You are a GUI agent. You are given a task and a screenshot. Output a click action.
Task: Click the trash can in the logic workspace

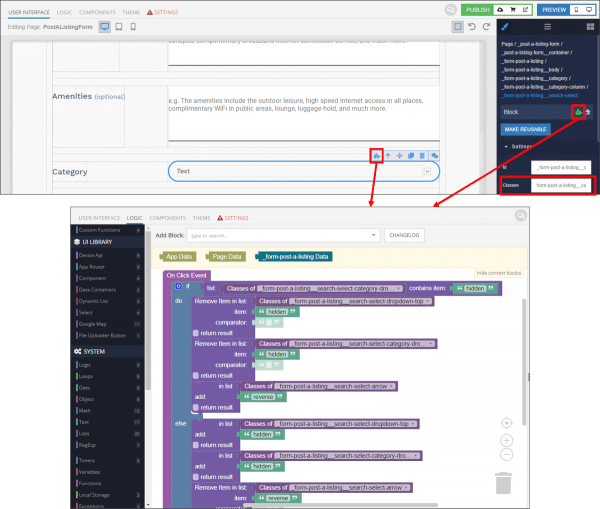(504, 484)
